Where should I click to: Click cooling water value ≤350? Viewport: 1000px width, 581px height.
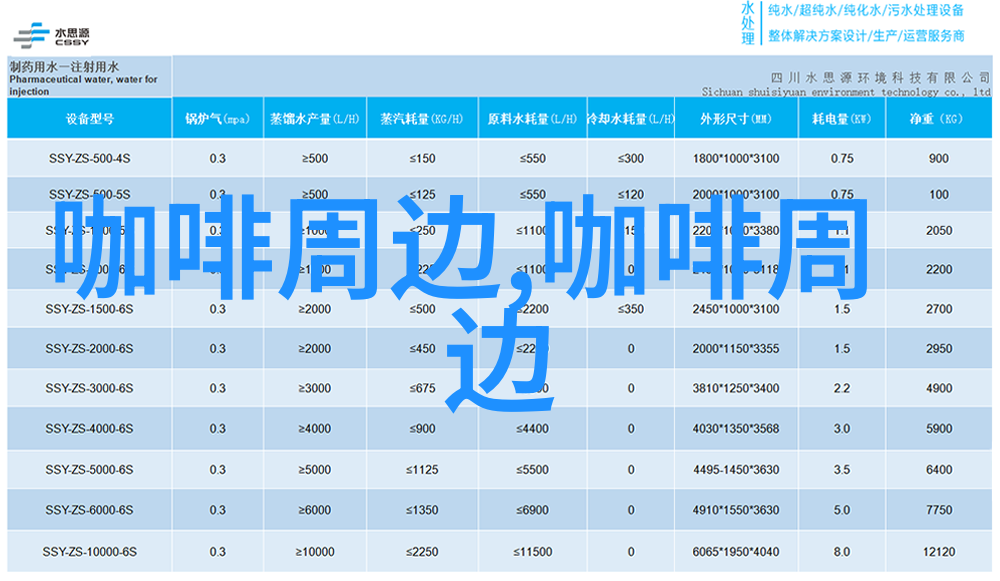pos(630,309)
